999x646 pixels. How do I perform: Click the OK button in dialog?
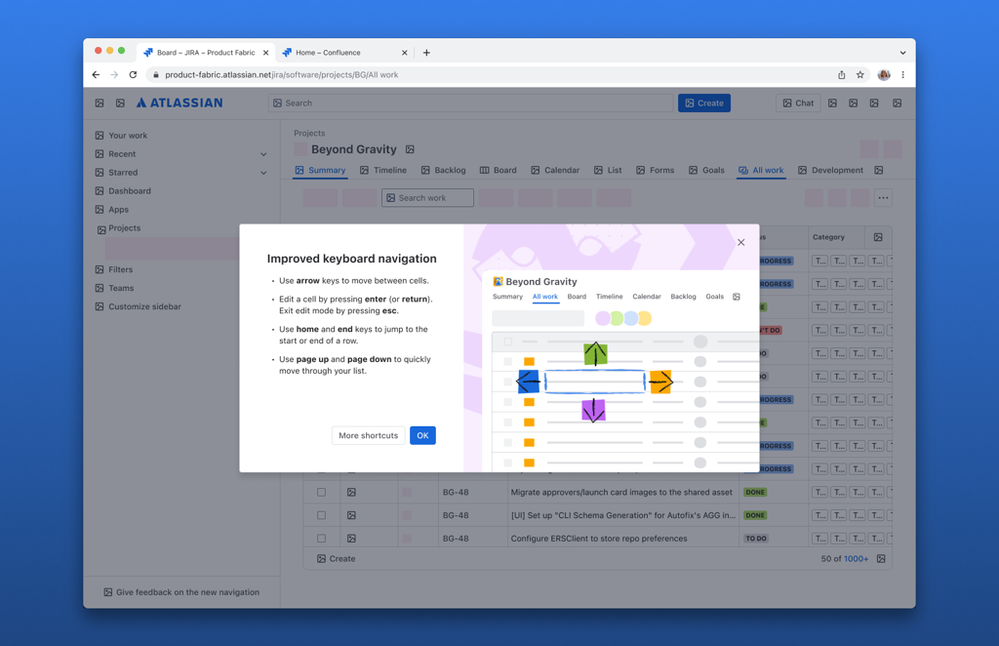tap(422, 435)
